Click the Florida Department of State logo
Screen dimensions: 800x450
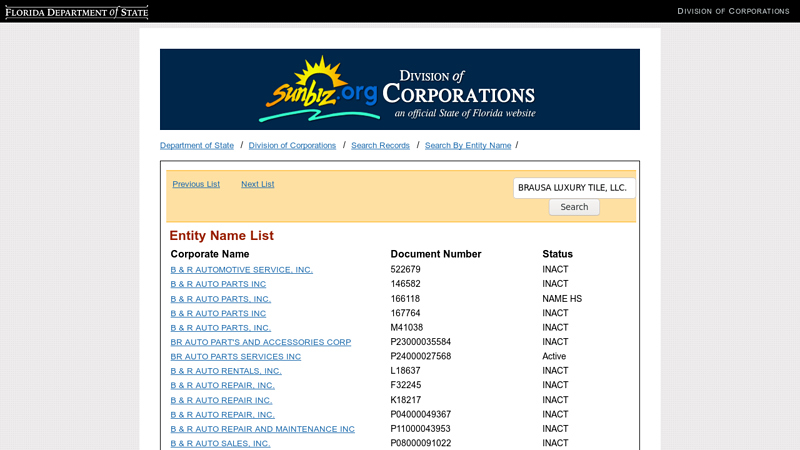[77, 12]
